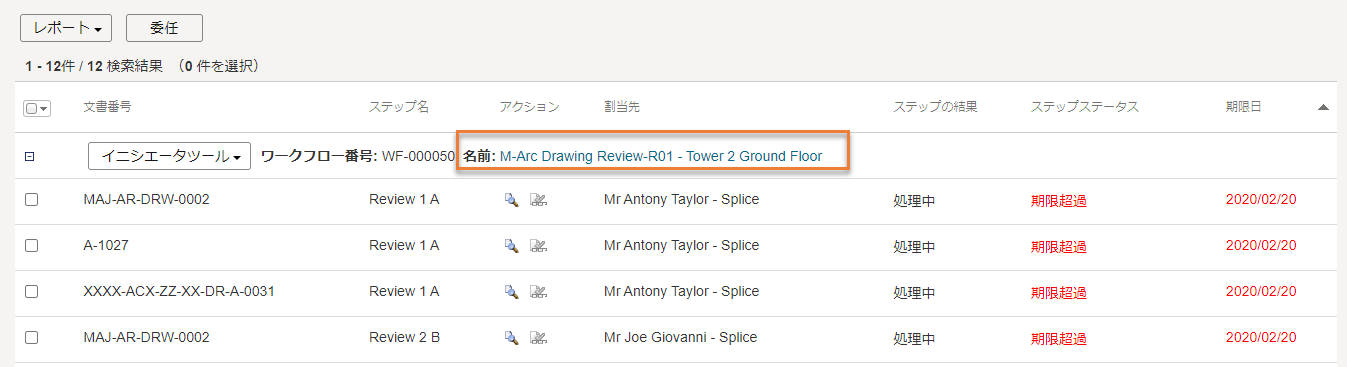Image resolution: width=1347 pixels, height=367 pixels.
Task: Check the box for the Review 2 B row
Action: click(31, 338)
